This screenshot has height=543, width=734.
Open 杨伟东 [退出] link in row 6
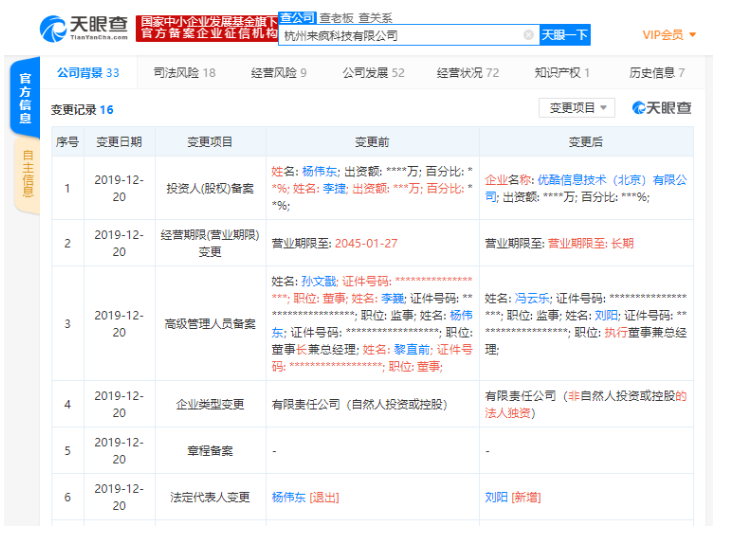coord(305,497)
